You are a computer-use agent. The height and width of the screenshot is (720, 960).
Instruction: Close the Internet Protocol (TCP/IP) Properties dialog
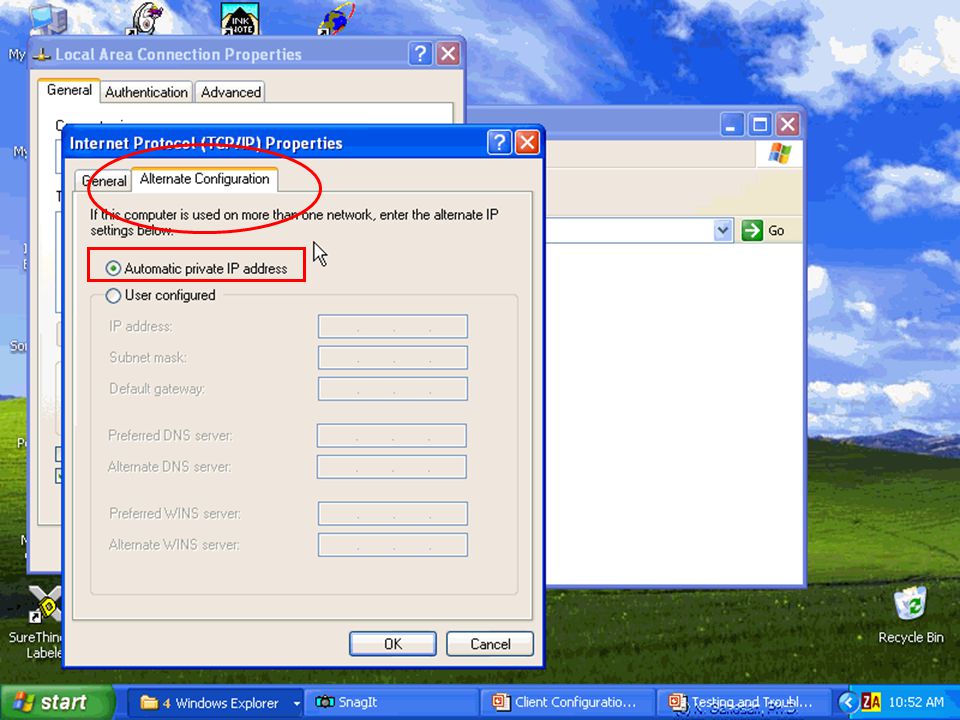coord(527,143)
